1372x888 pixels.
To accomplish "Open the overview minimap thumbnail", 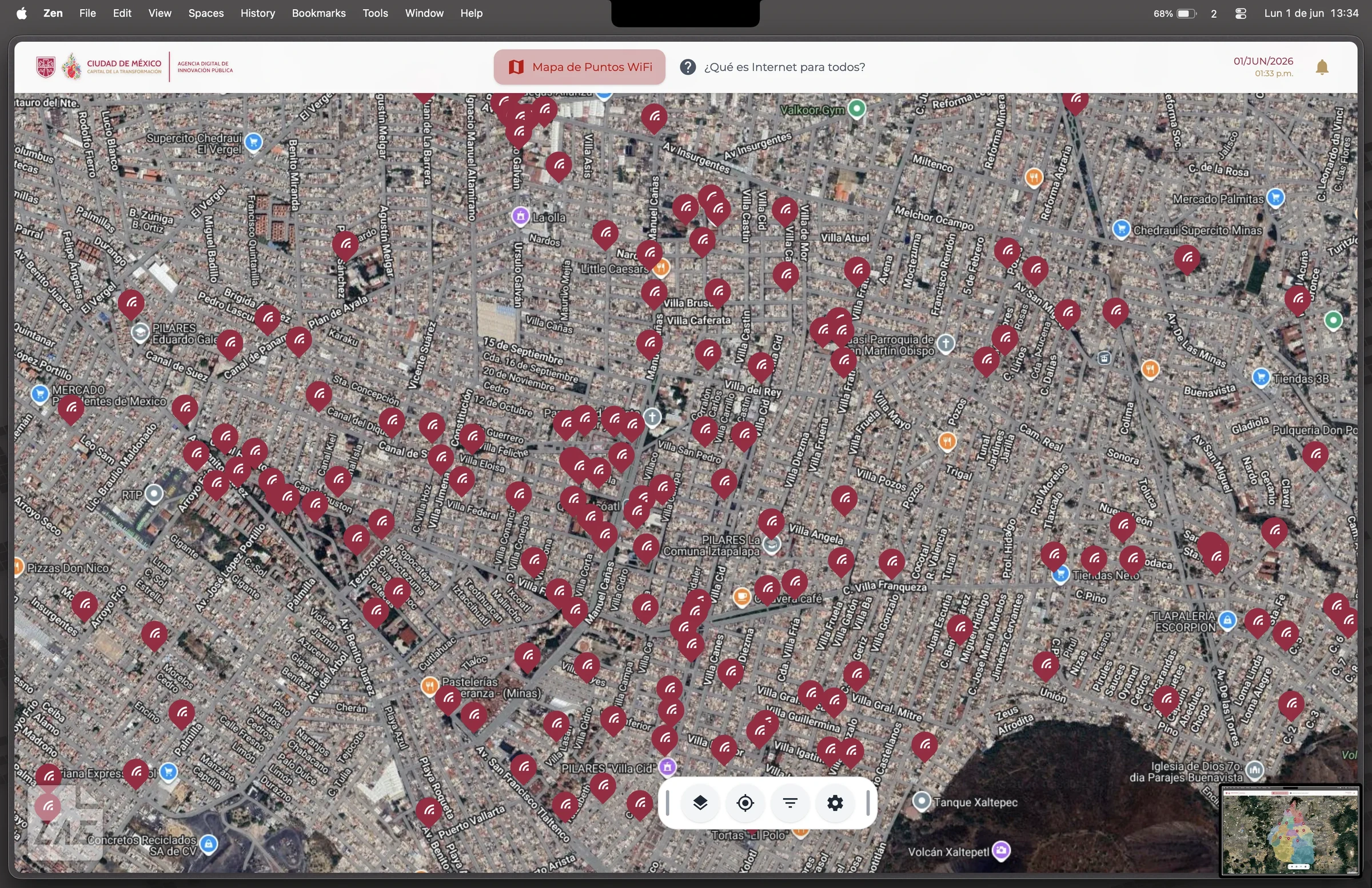I will 1290,831.
